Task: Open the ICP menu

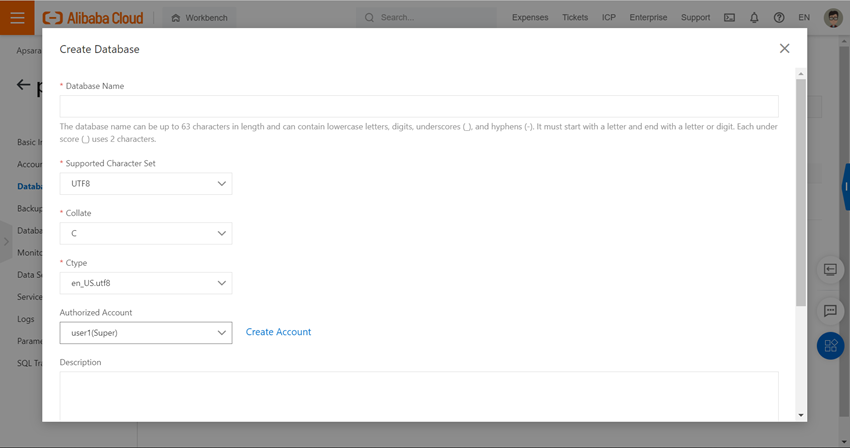Action: (609, 17)
